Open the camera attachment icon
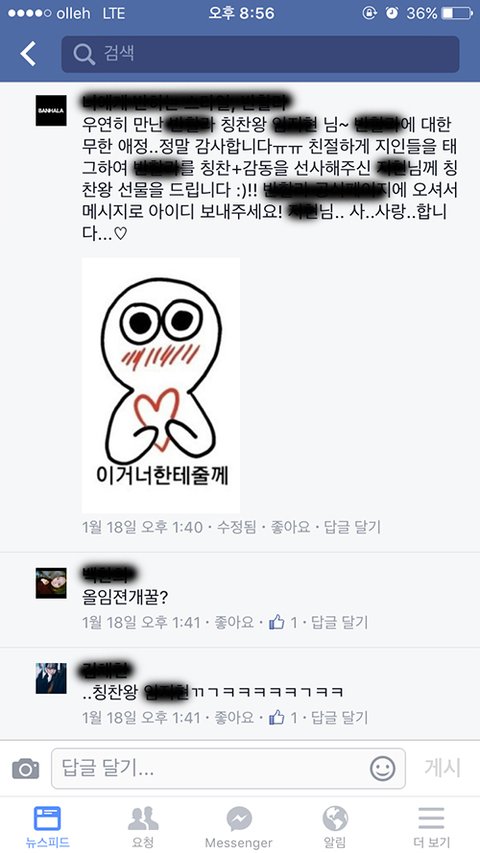The height and width of the screenshot is (853, 480). (x=26, y=769)
